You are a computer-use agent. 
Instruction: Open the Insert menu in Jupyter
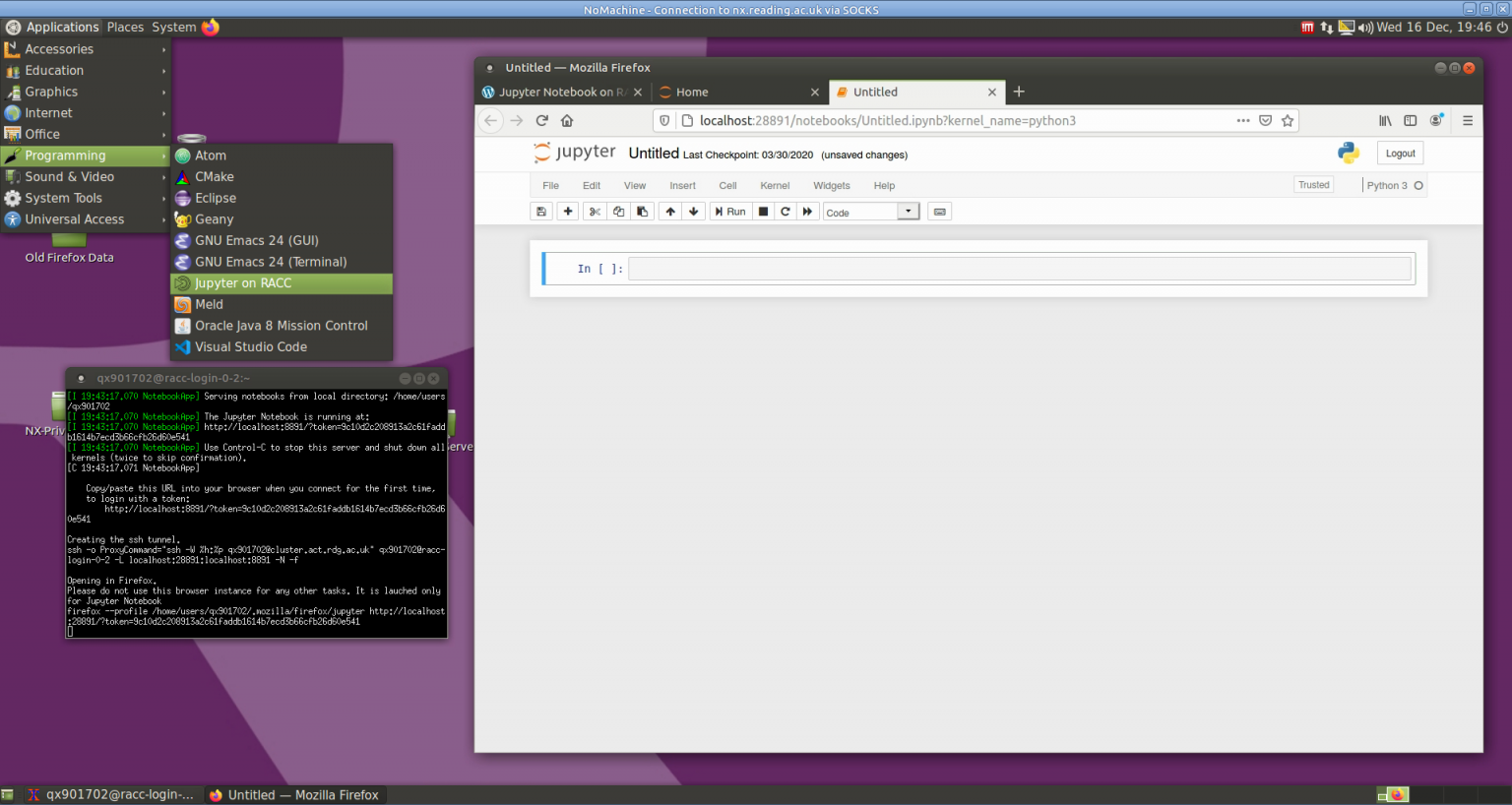tap(682, 185)
